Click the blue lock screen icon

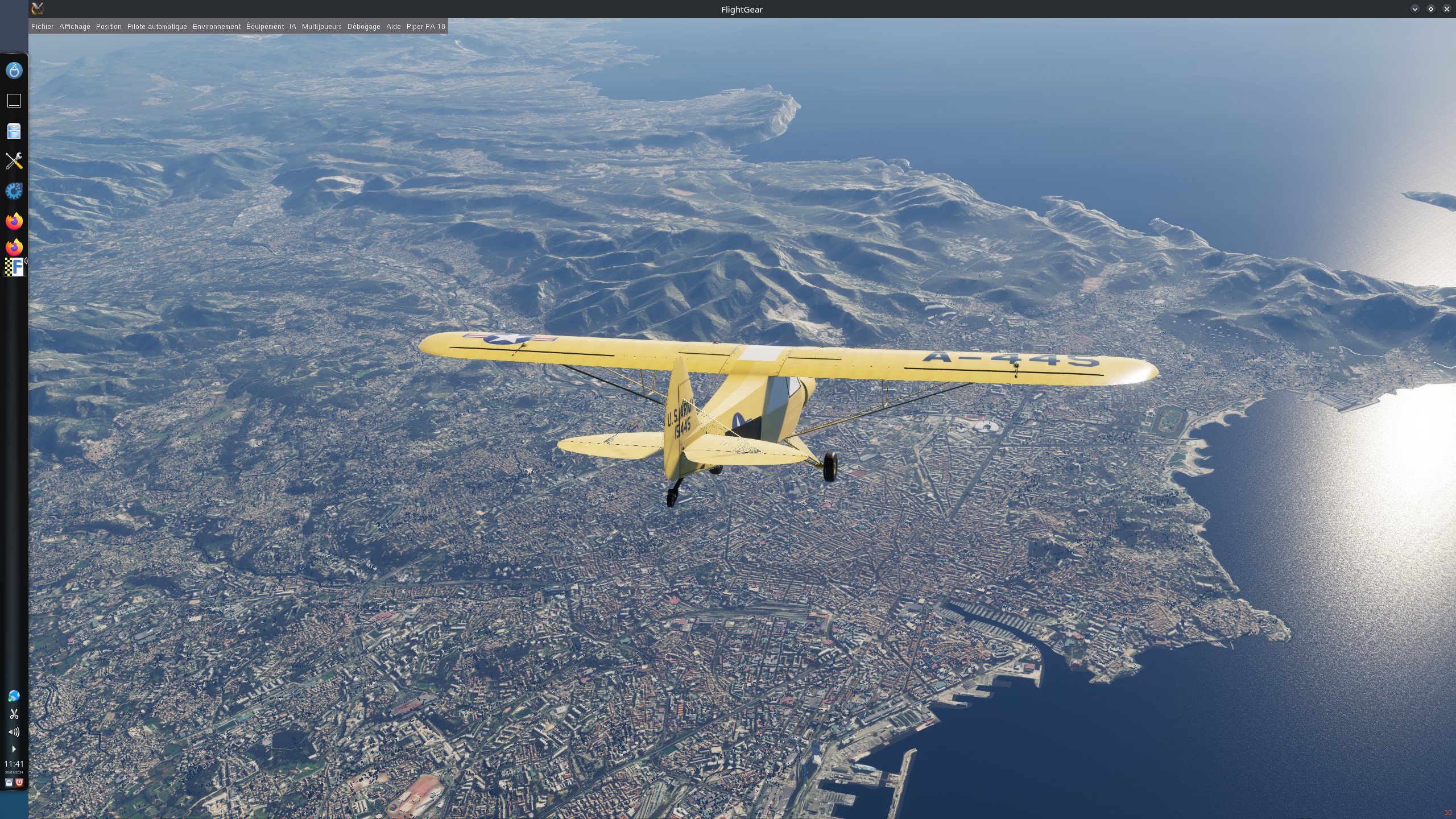point(9,783)
